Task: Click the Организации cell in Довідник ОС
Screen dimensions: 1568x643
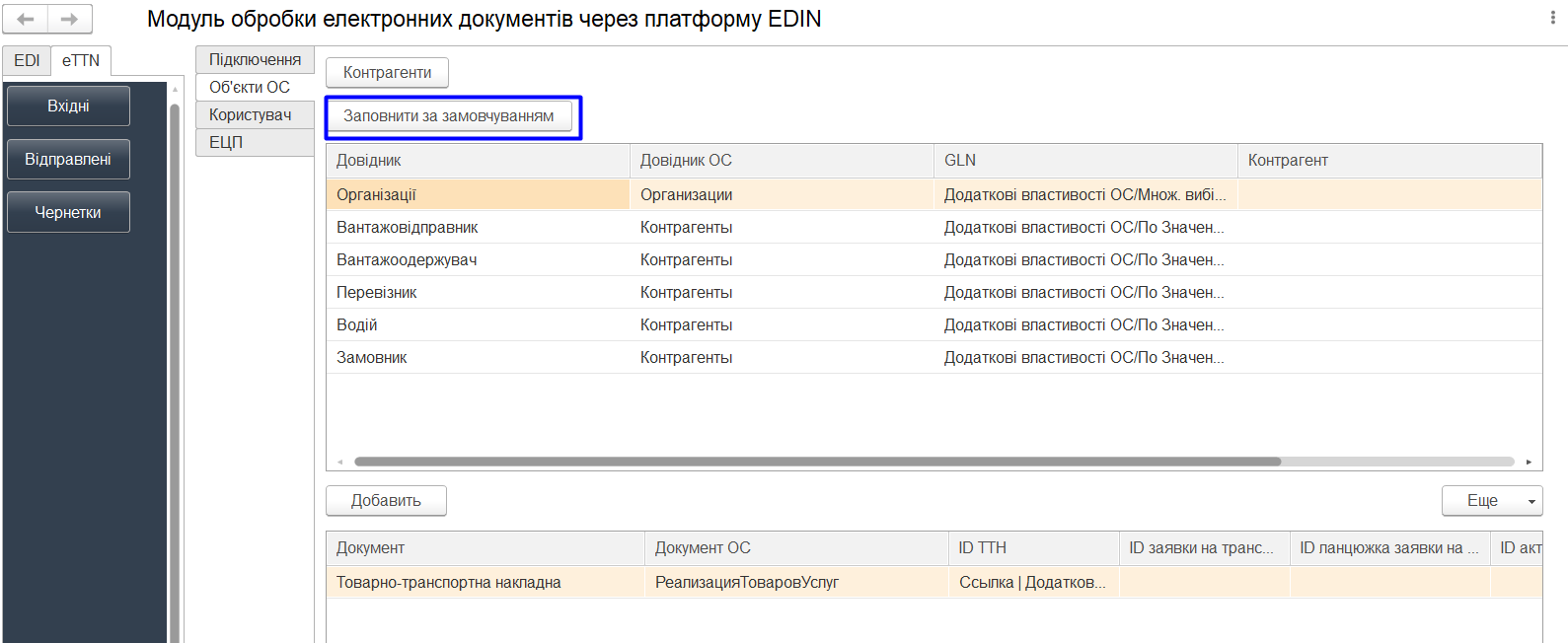Action: (x=783, y=194)
